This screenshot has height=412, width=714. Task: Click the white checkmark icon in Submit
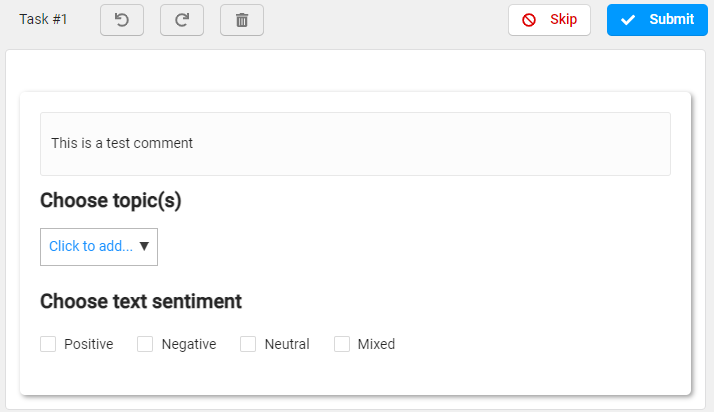click(x=628, y=20)
